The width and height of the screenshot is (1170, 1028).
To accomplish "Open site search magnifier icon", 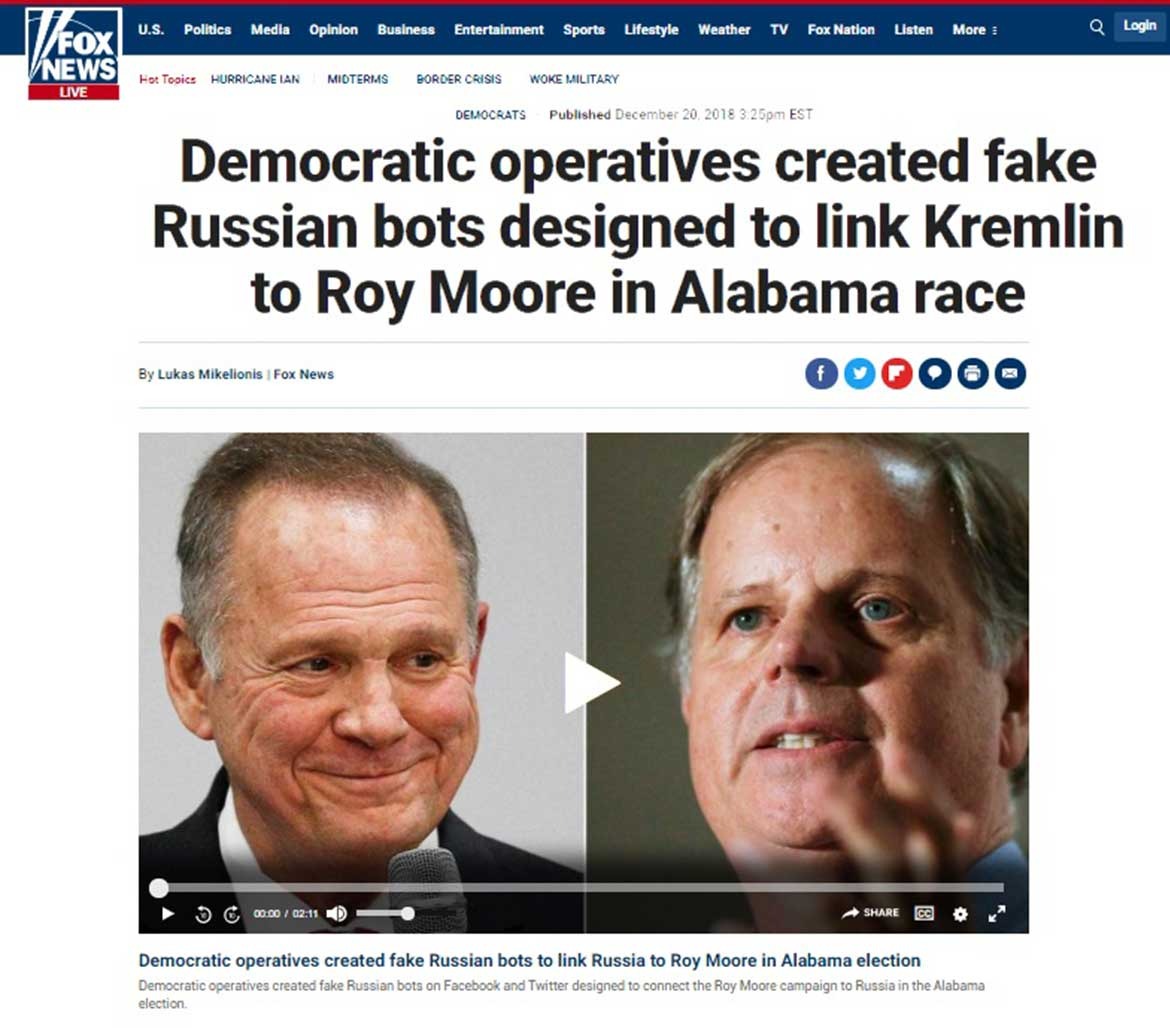I will pyautogui.click(x=1096, y=28).
